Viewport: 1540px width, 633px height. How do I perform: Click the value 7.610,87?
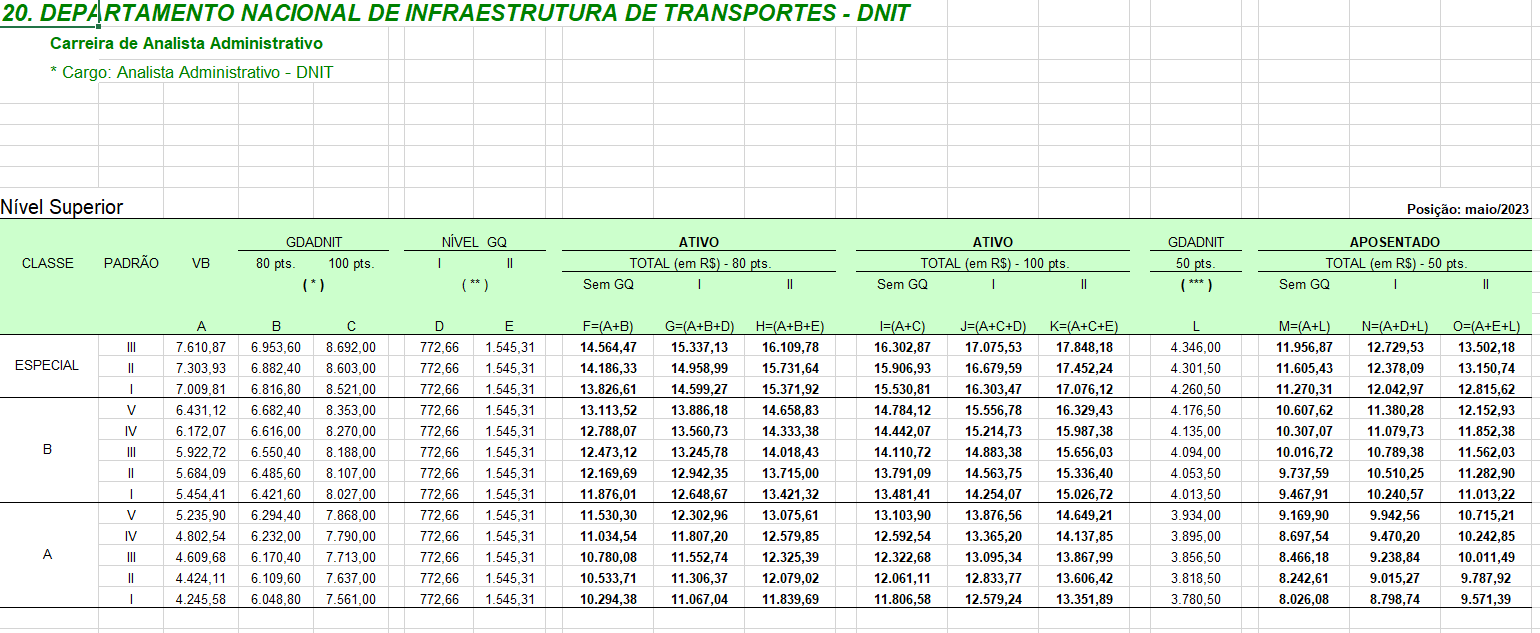[x=201, y=347]
